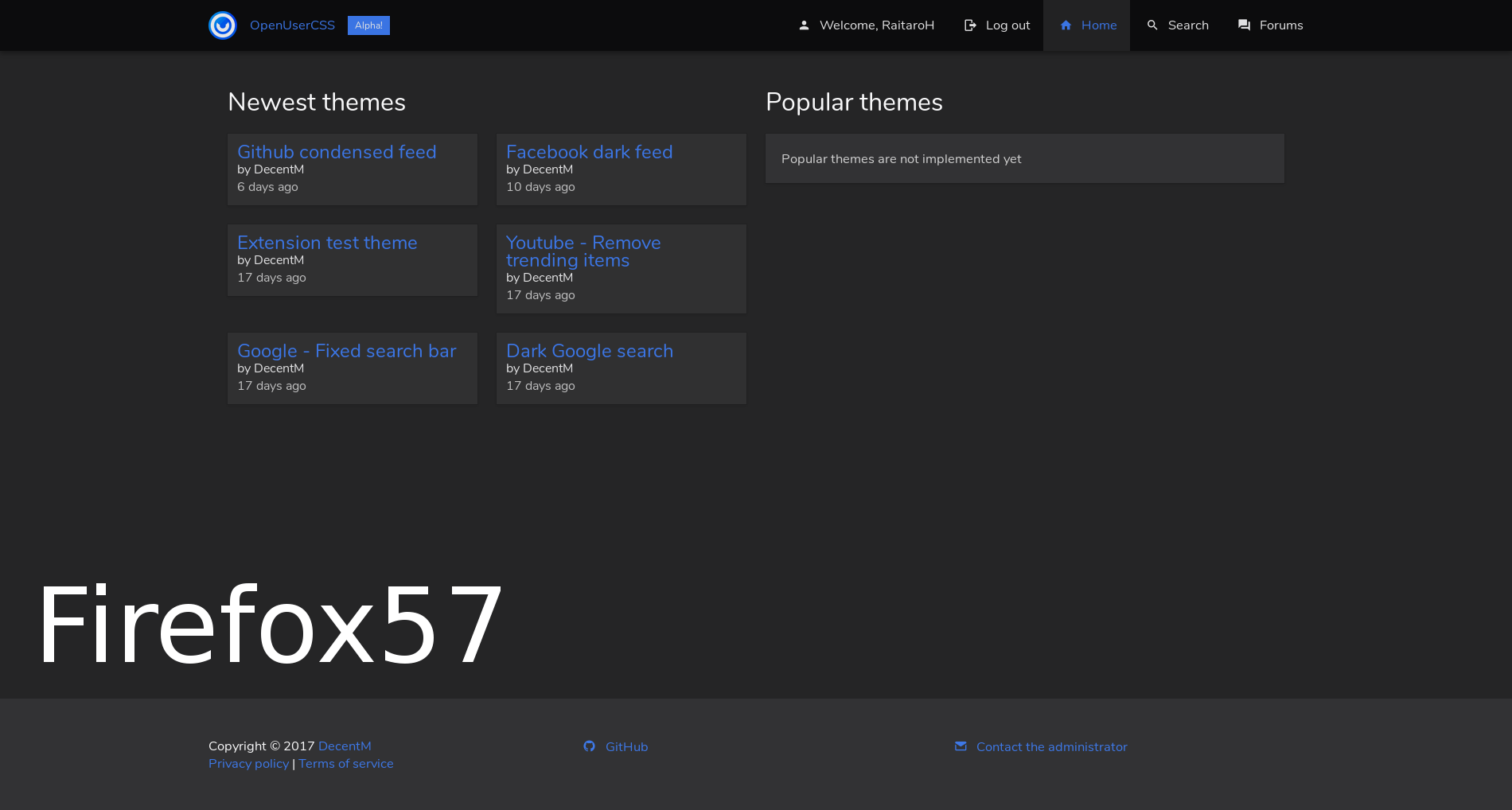Open the Search page
Image resolution: width=1512 pixels, height=810 pixels.
pos(1188,25)
